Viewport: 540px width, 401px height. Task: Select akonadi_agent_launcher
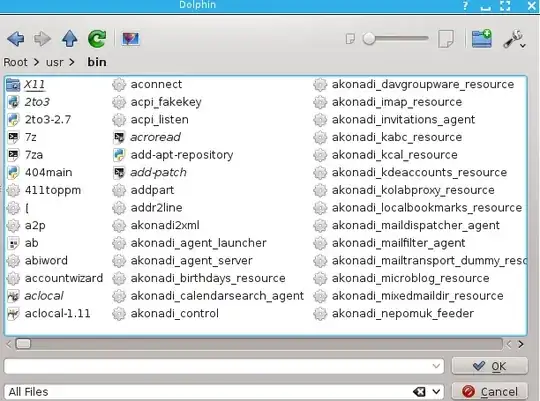tap(189, 243)
